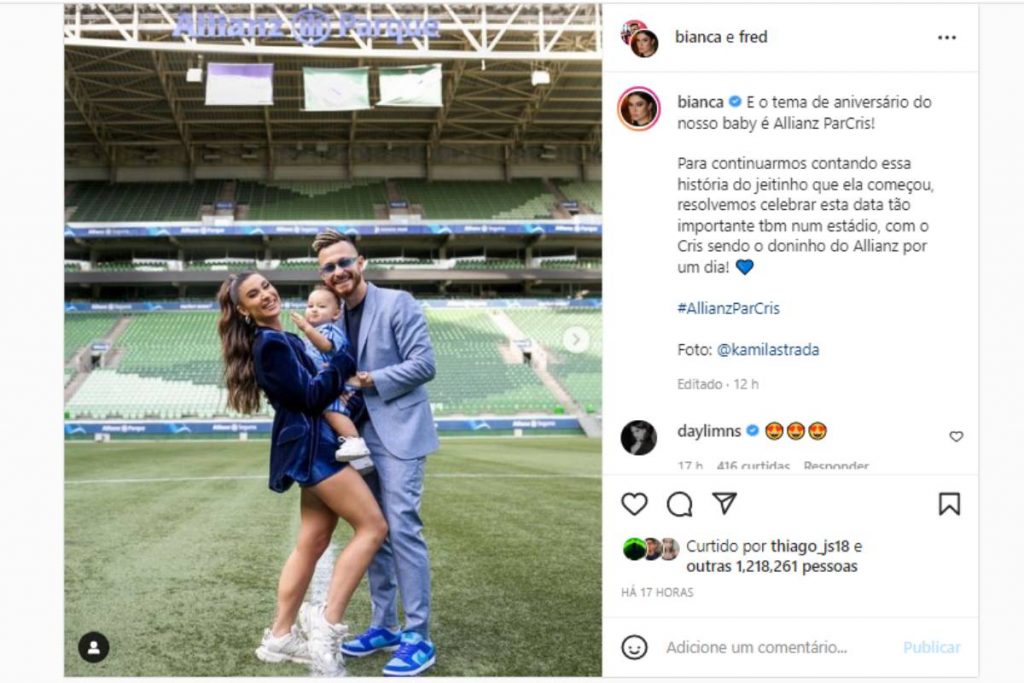Visit @kamilastrada photographer profile

point(763,350)
